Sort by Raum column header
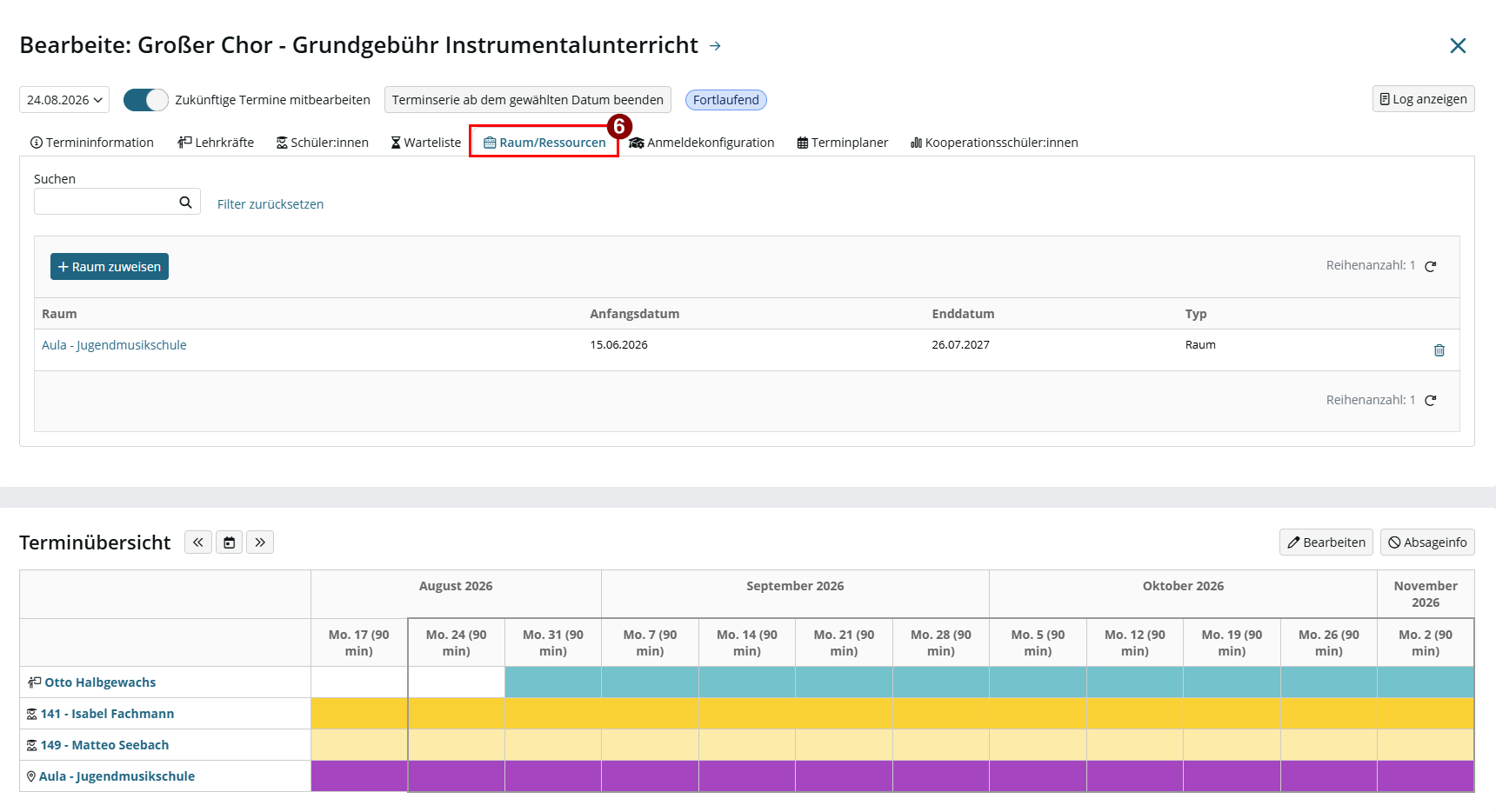Screen dimensions: 1496x812 point(59,314)
